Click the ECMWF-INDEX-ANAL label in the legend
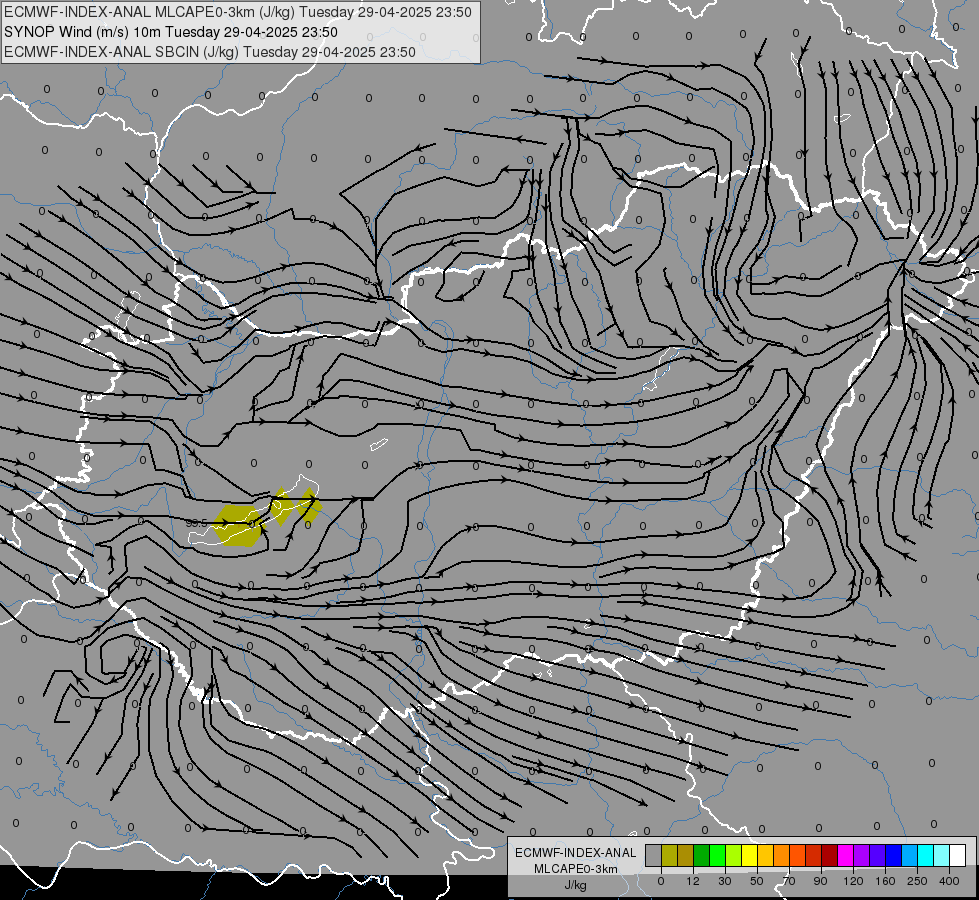Image resolution: width=979 pixels, height=900 pixels. click(x=575, y=853)
